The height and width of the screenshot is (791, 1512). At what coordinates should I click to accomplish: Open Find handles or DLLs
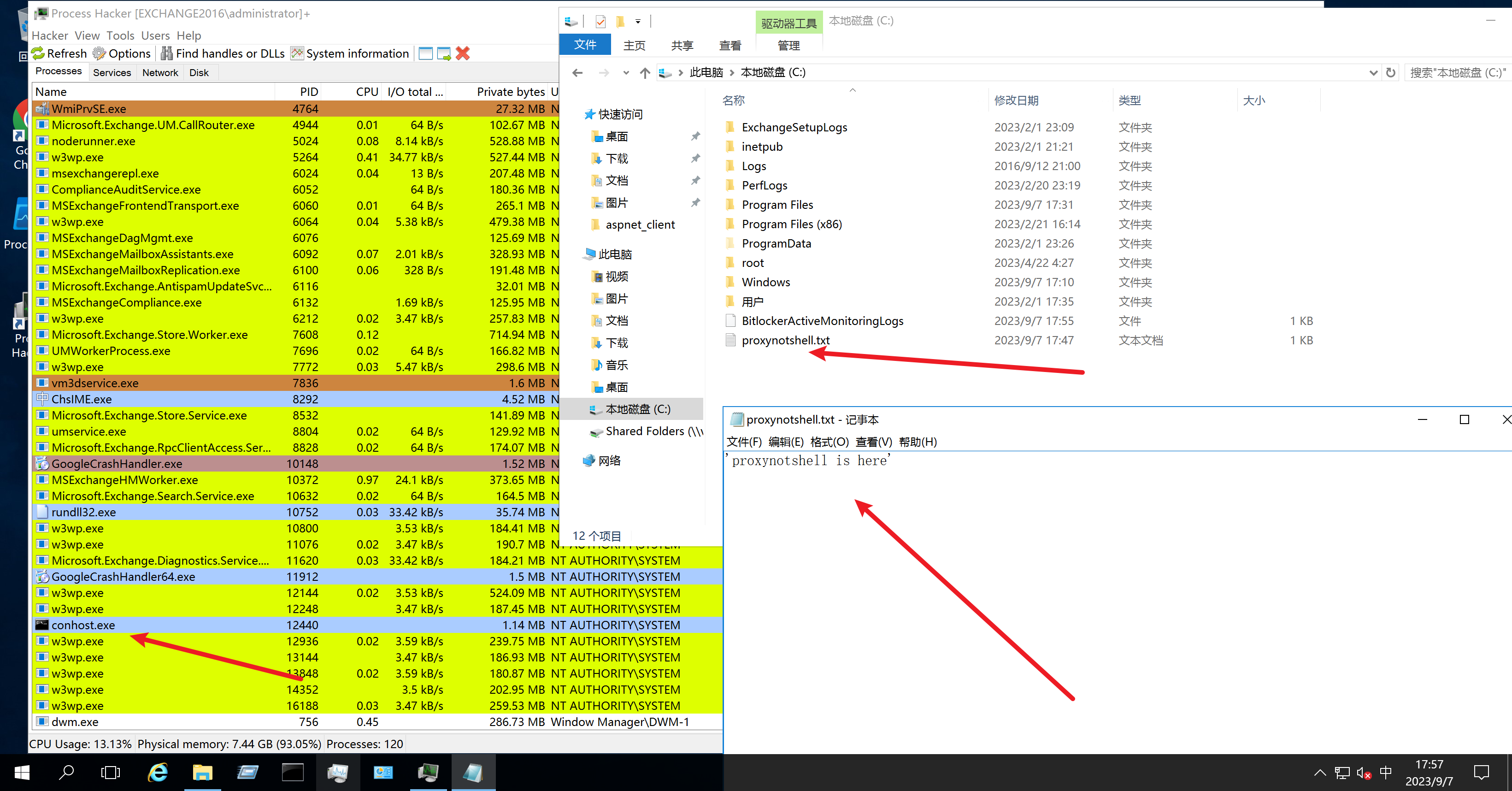click(x=167, y=53)
